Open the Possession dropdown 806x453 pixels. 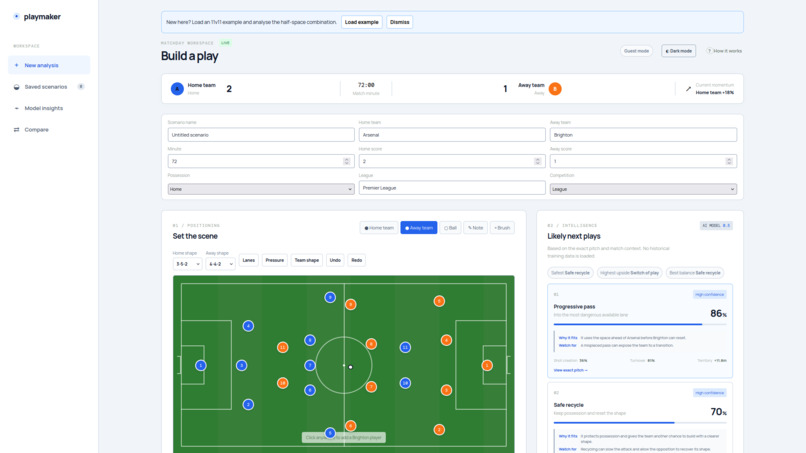coord(261,189)
